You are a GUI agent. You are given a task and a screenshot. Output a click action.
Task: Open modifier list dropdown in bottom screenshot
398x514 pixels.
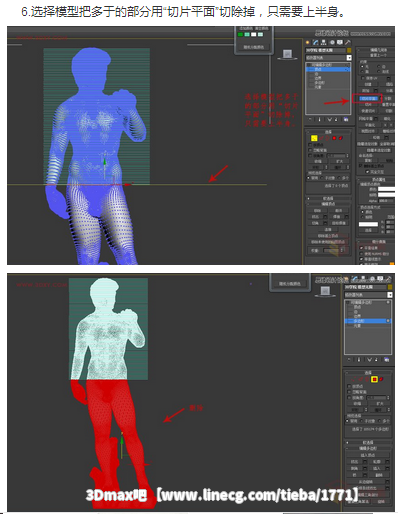[x=390, y=295]
